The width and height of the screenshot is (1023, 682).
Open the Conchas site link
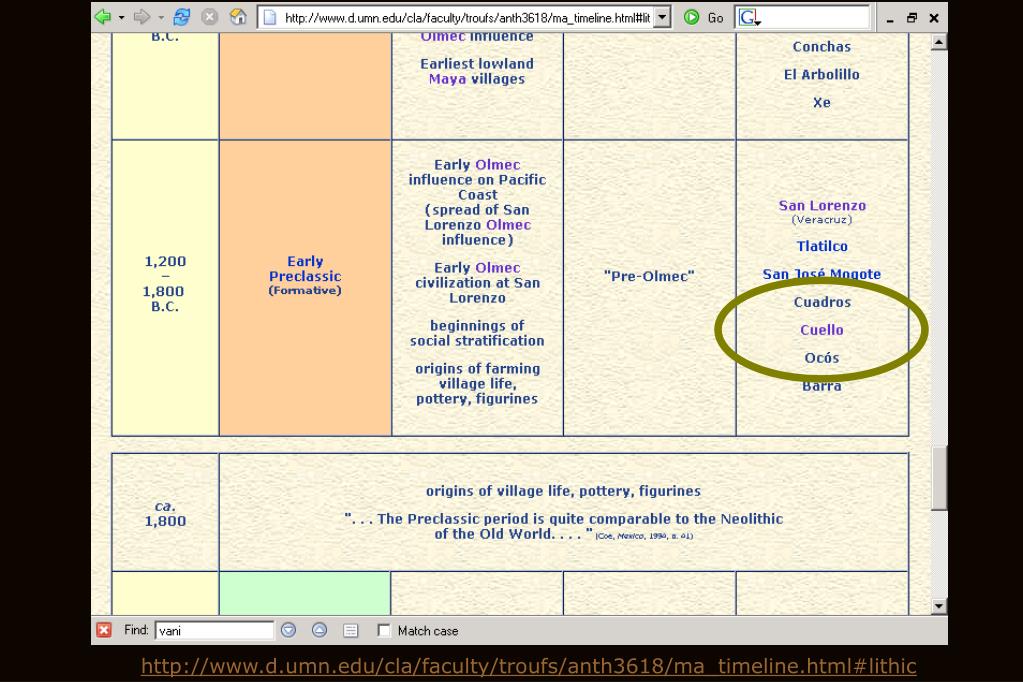(821, 47)
